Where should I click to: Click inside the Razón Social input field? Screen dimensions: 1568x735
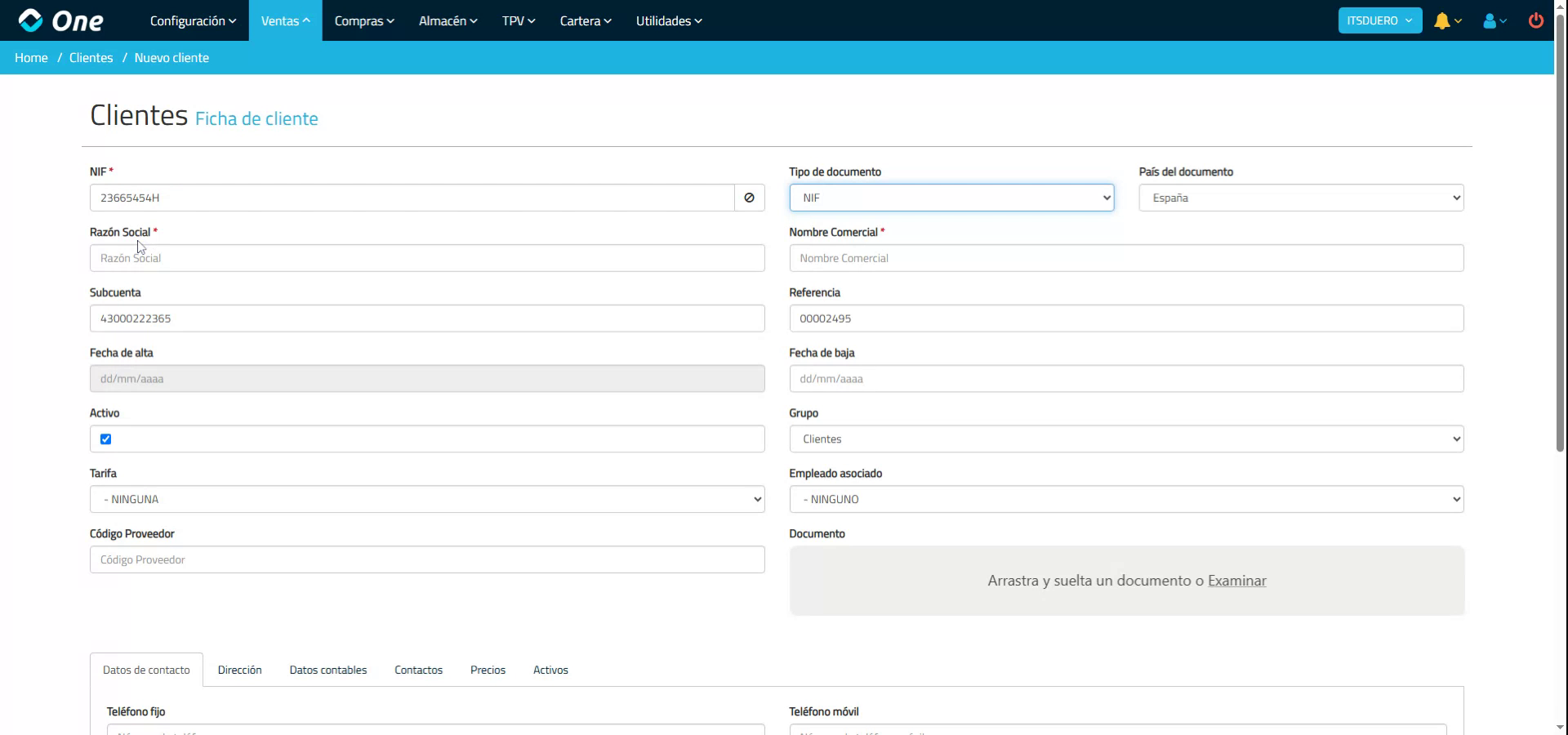(426, 258)
